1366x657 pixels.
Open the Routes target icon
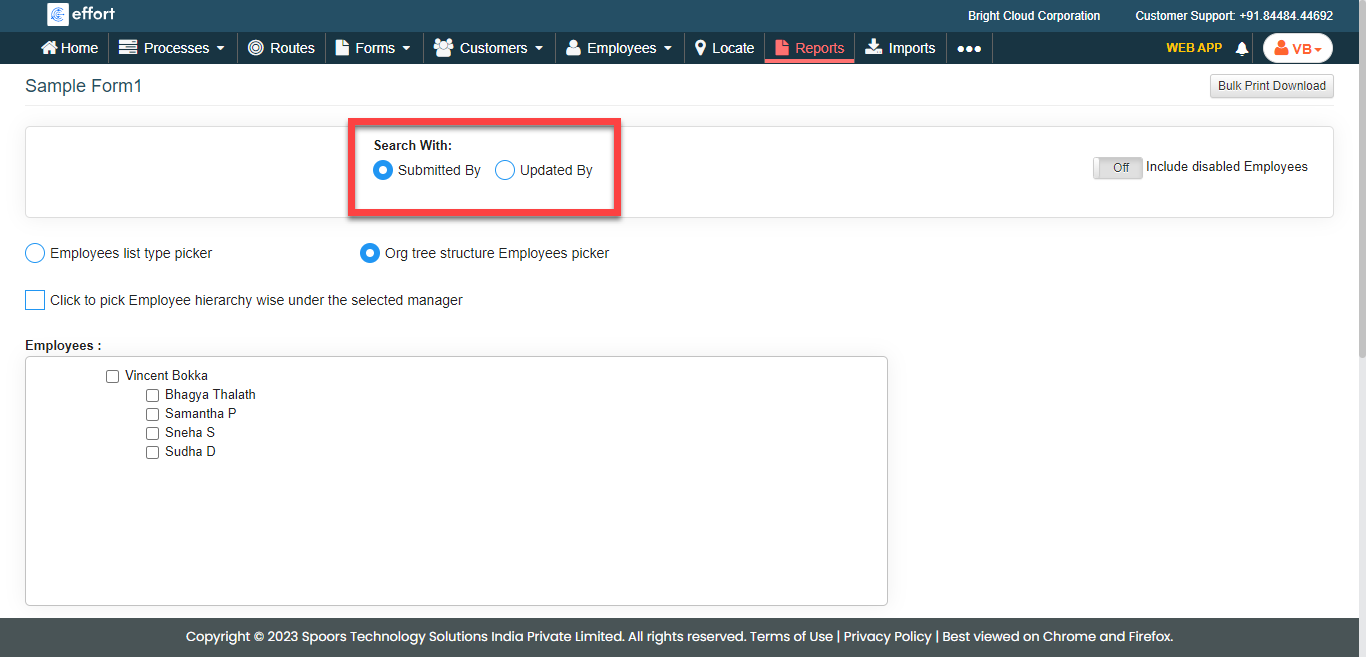tap(256, 48)
